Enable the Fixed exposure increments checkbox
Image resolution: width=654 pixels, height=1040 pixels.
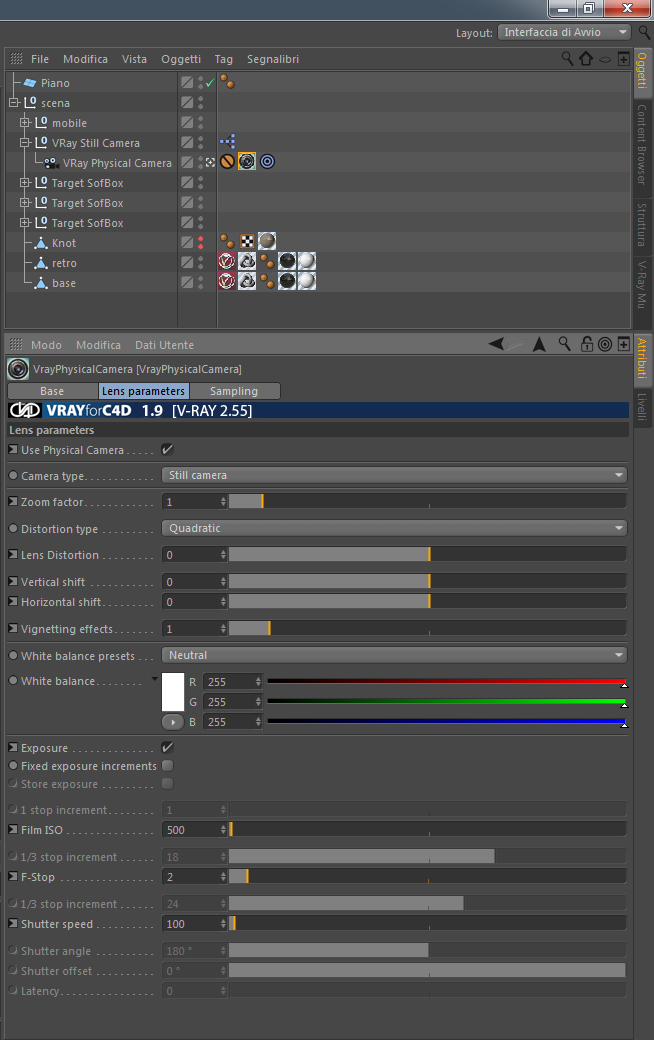[x=168, y=765]
